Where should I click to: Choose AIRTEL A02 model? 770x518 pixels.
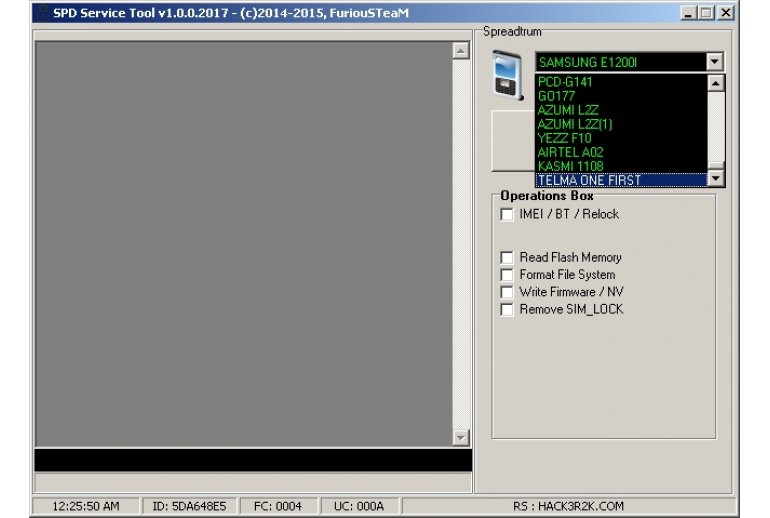coord(621,152)
